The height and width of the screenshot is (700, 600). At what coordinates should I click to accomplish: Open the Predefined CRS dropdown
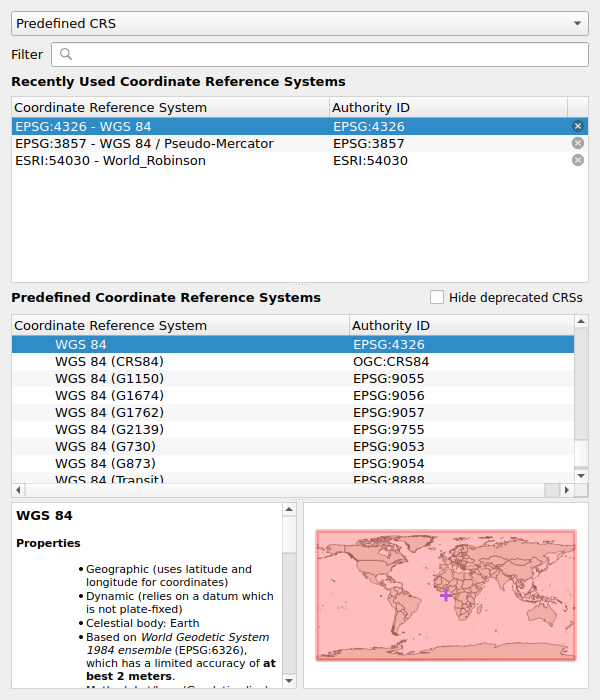[x=300, y=23]
